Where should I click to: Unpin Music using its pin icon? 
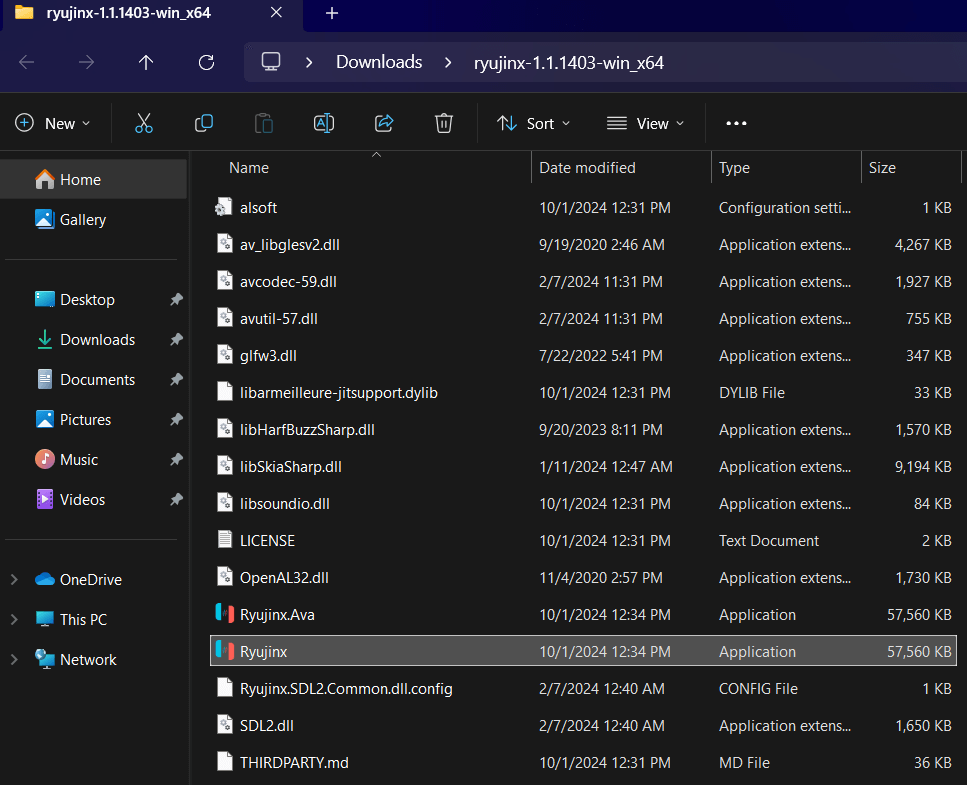[x=176, y=460]
